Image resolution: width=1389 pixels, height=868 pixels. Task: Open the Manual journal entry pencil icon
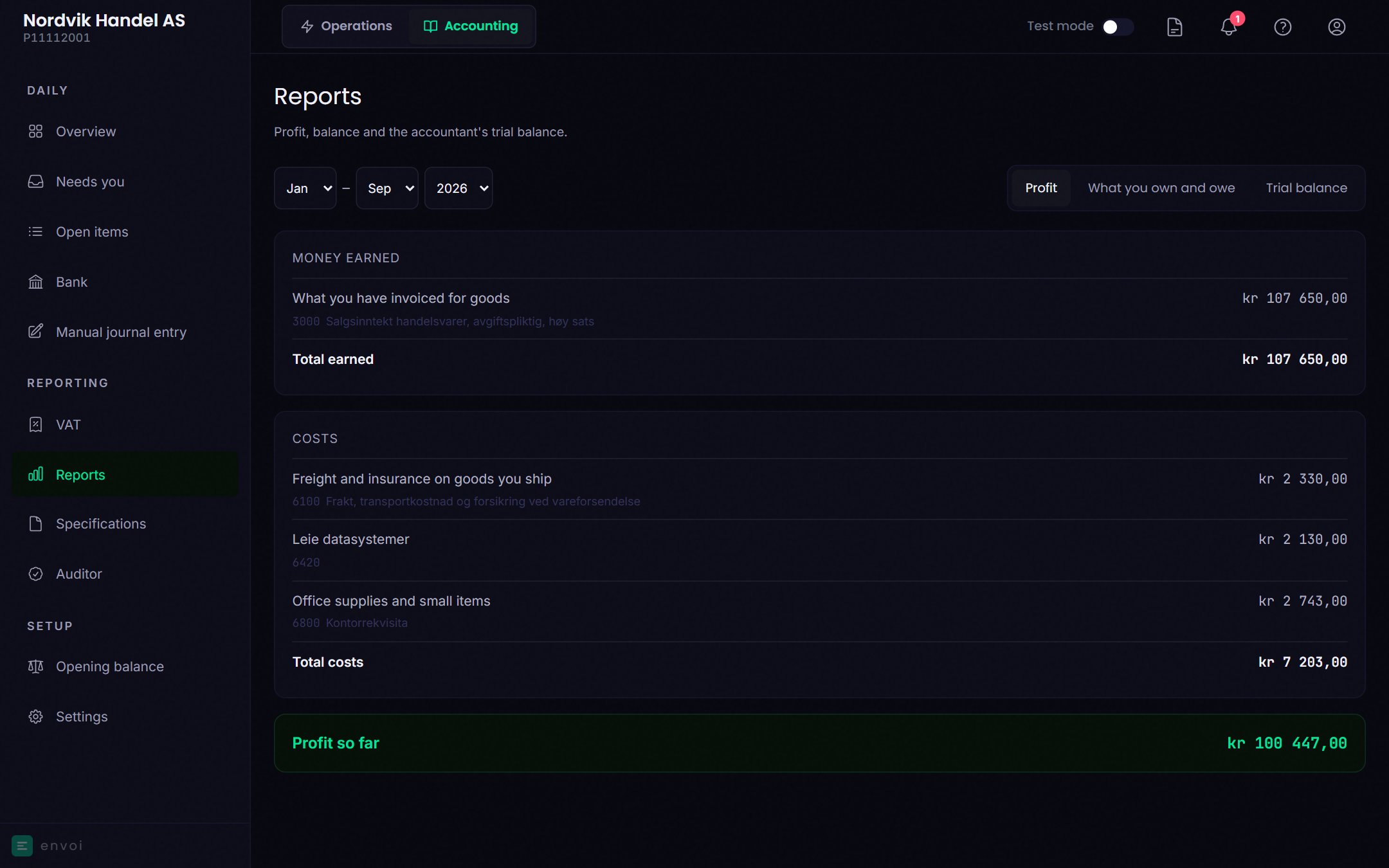[x=35, y=332]
